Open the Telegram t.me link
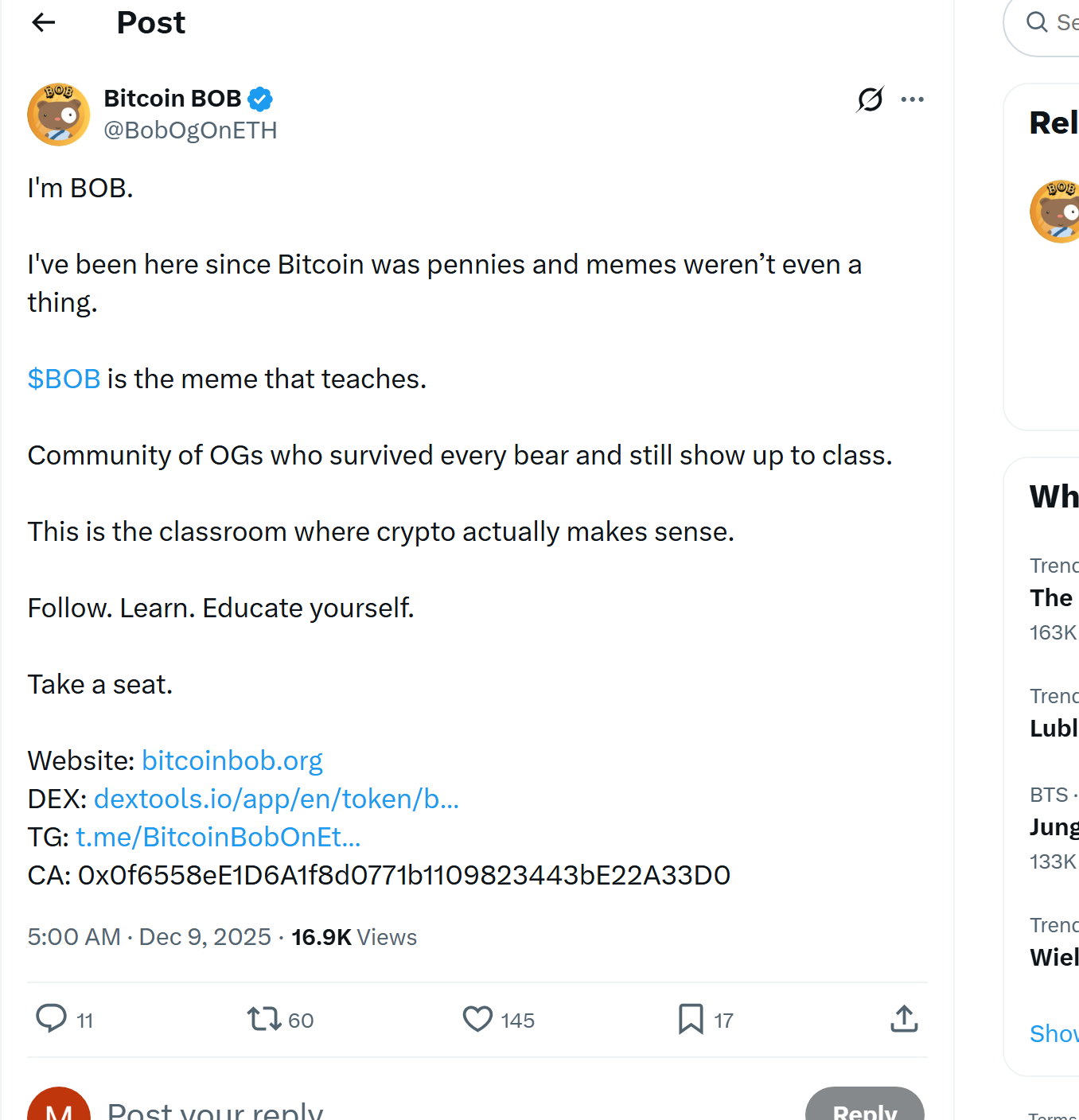The width and height of the screenshot is (1079, 1120). pos(218,837)
